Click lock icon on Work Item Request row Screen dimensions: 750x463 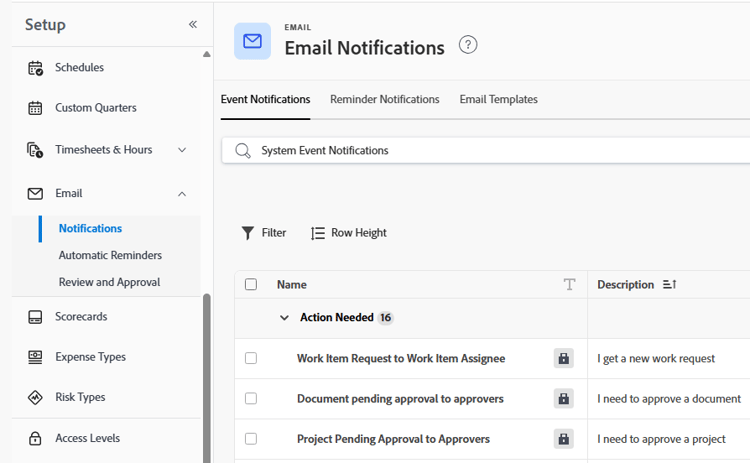[563, 358]
